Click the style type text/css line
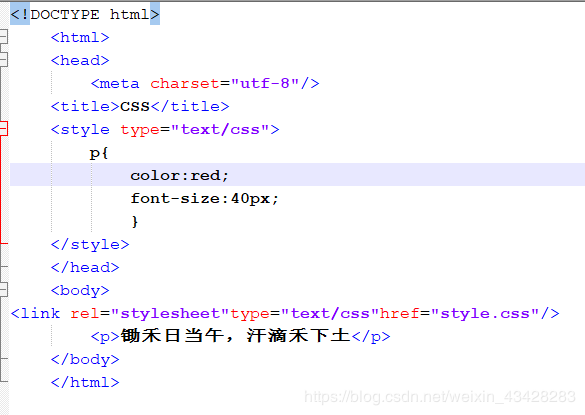Screen dimensions: 585x415 165,130
